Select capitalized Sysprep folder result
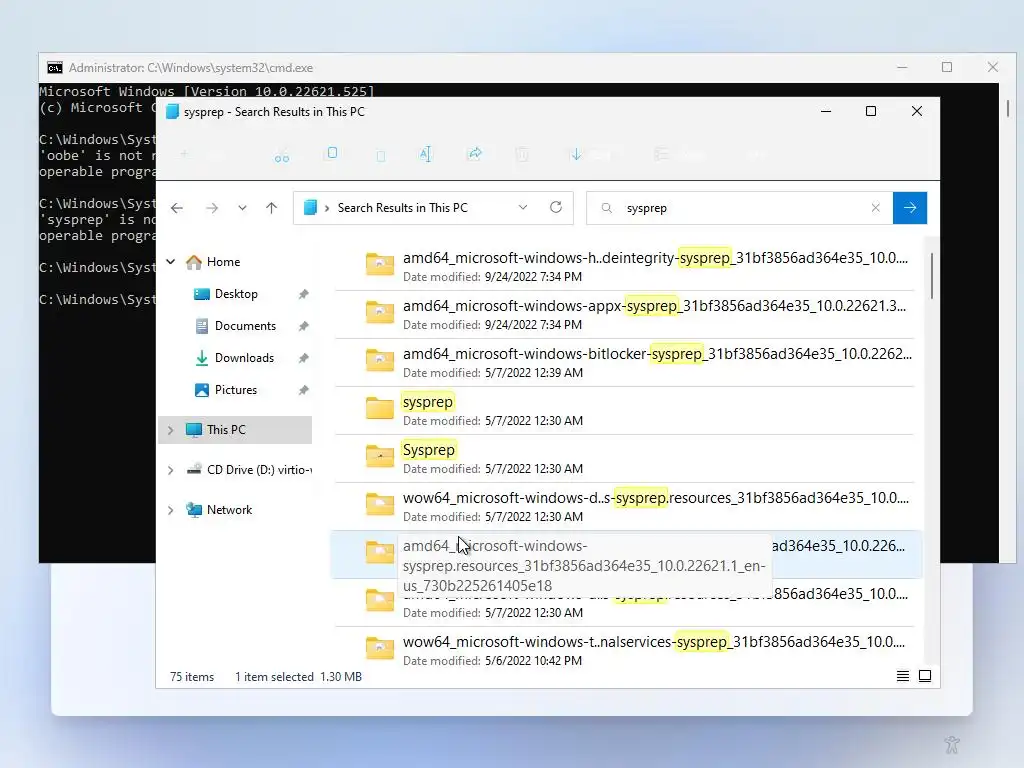 [624, 458]
